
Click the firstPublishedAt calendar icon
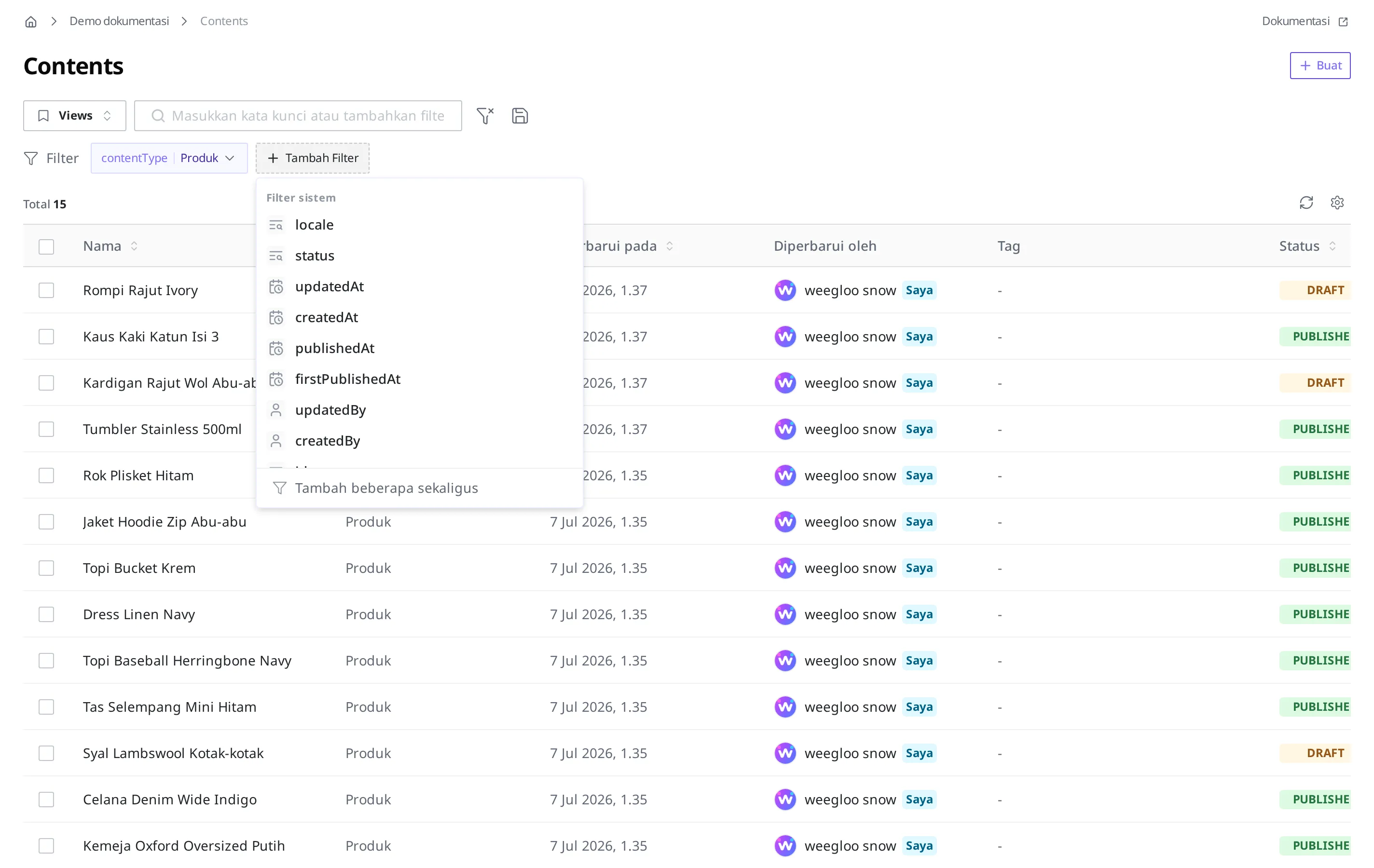(x=276, y=379)
